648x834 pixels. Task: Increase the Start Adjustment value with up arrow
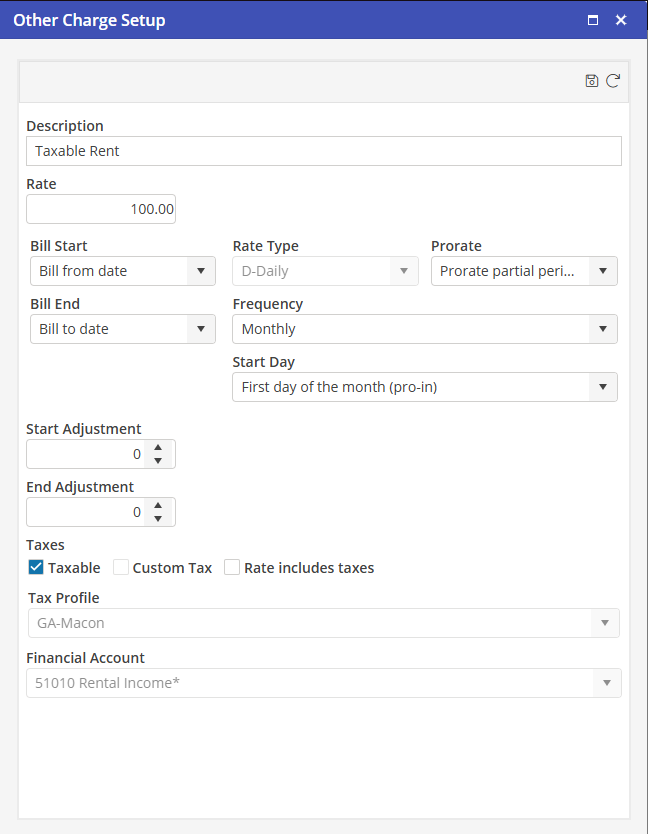158,449
